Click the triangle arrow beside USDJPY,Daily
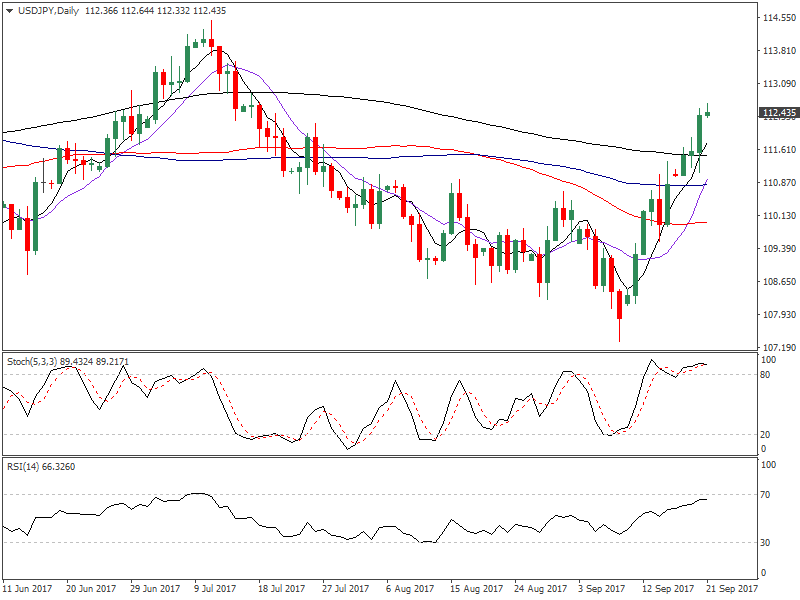 (9, 10)
